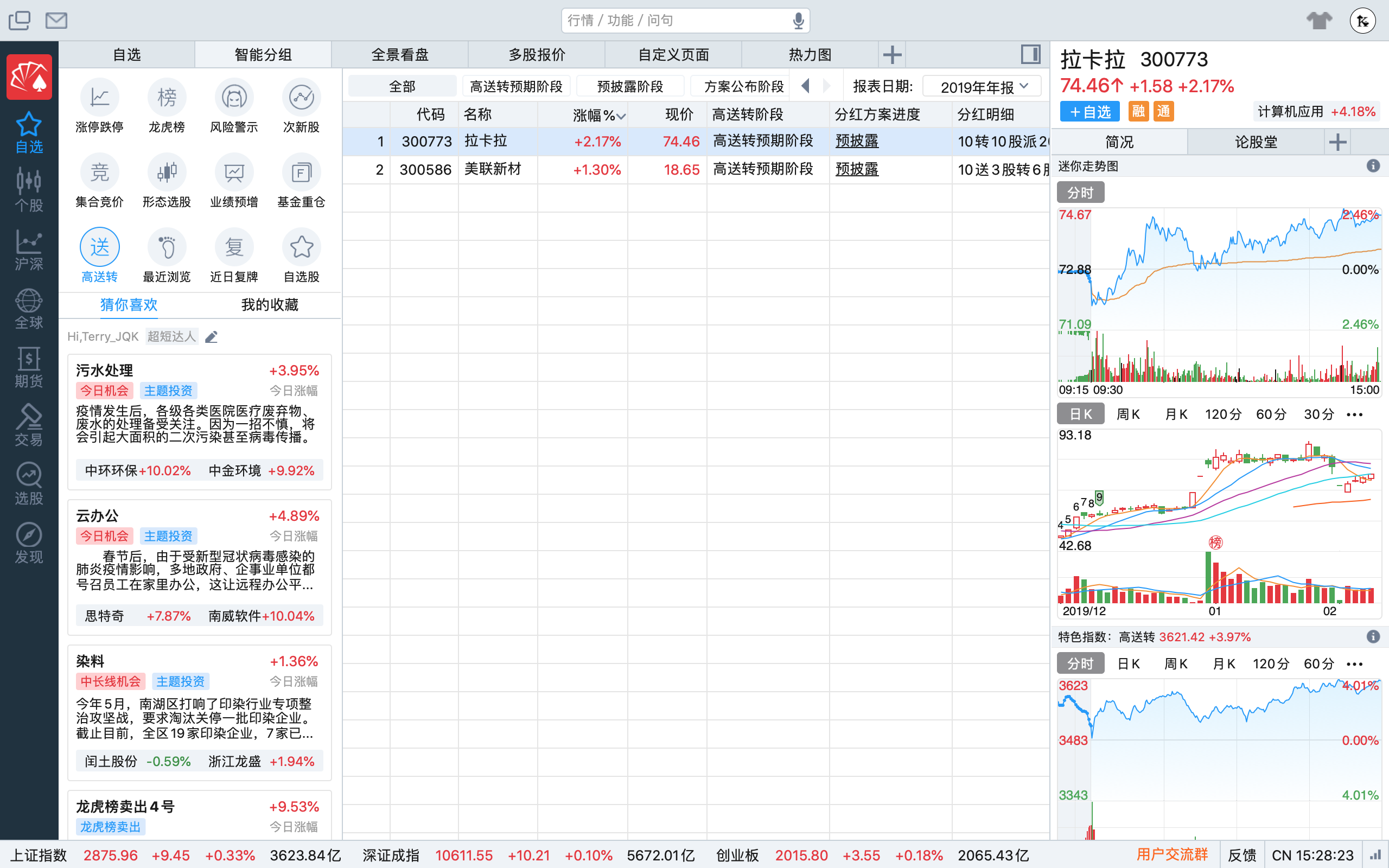The image size is (1389, 868).
Task: Show info for 迷你走势图
Action: (1373, 166)
